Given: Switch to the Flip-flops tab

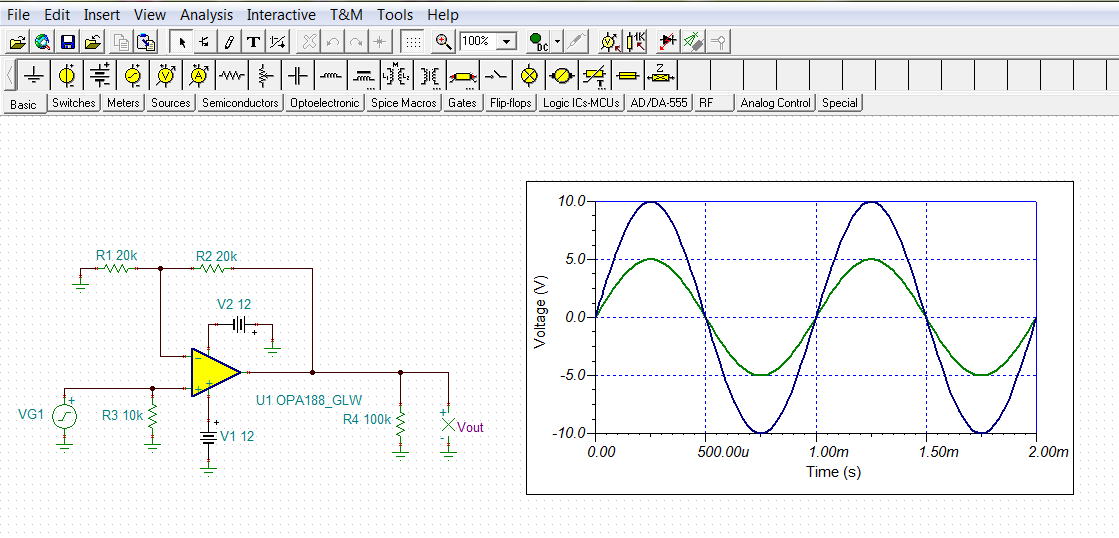Looking at the screenshot, I should (511, 103).
